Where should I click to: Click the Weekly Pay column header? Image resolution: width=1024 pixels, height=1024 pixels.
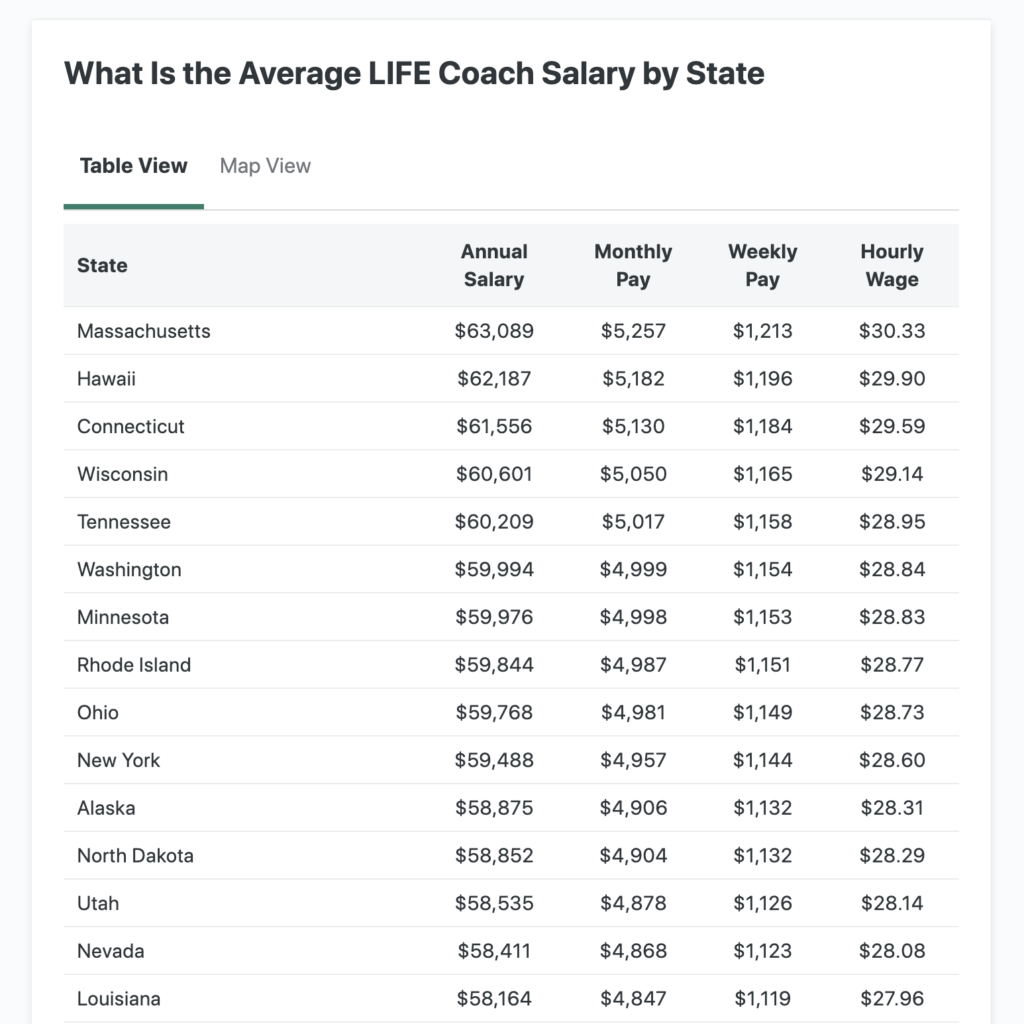click(x=762, y=266)
